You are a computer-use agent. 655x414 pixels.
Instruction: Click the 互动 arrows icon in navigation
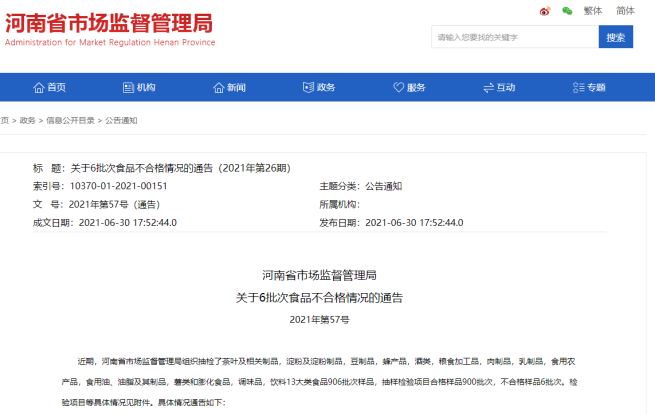point(488,88)
